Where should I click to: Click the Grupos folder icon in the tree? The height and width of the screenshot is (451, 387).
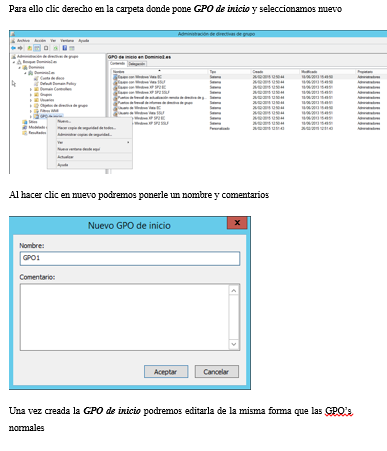click(x=36, y=94)
